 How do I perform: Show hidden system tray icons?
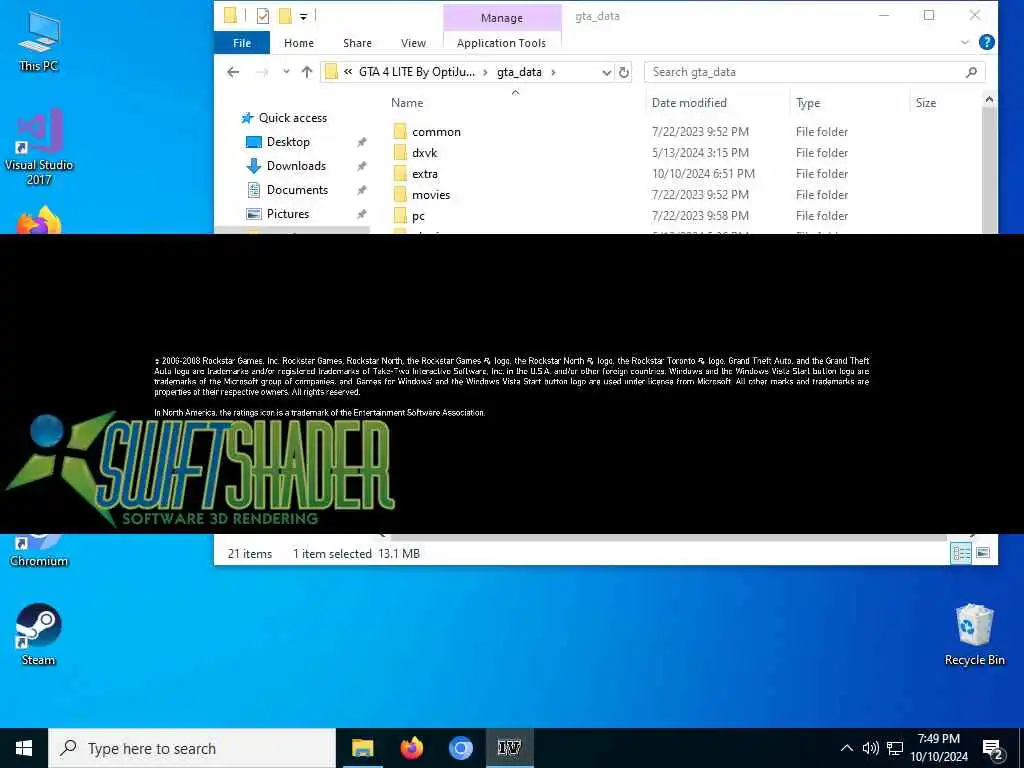click(x=846, y=748)
